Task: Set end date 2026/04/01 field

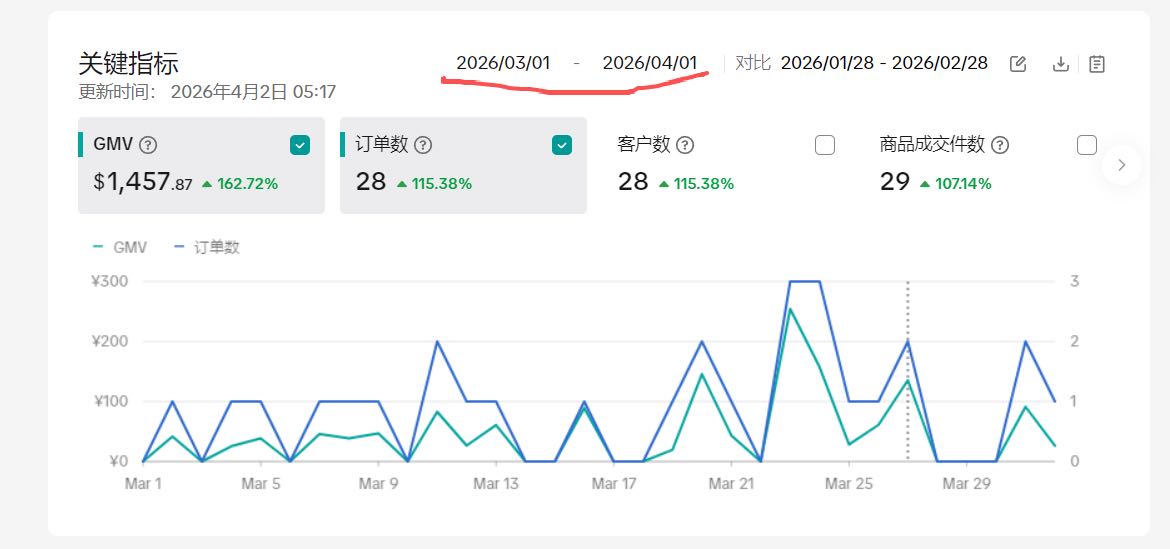Action: point(649,63)
